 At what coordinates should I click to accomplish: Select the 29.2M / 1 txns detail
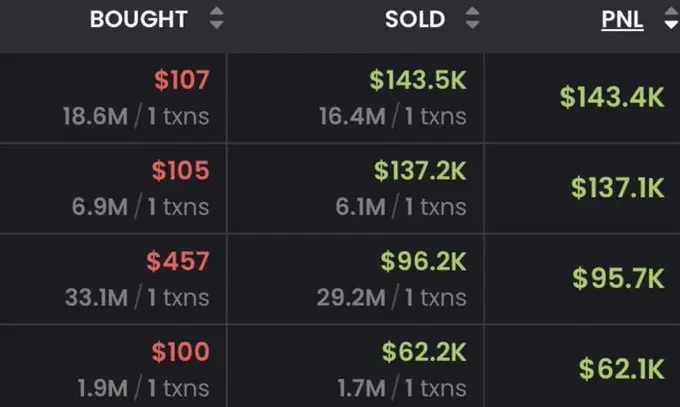(x=392, y=297)
